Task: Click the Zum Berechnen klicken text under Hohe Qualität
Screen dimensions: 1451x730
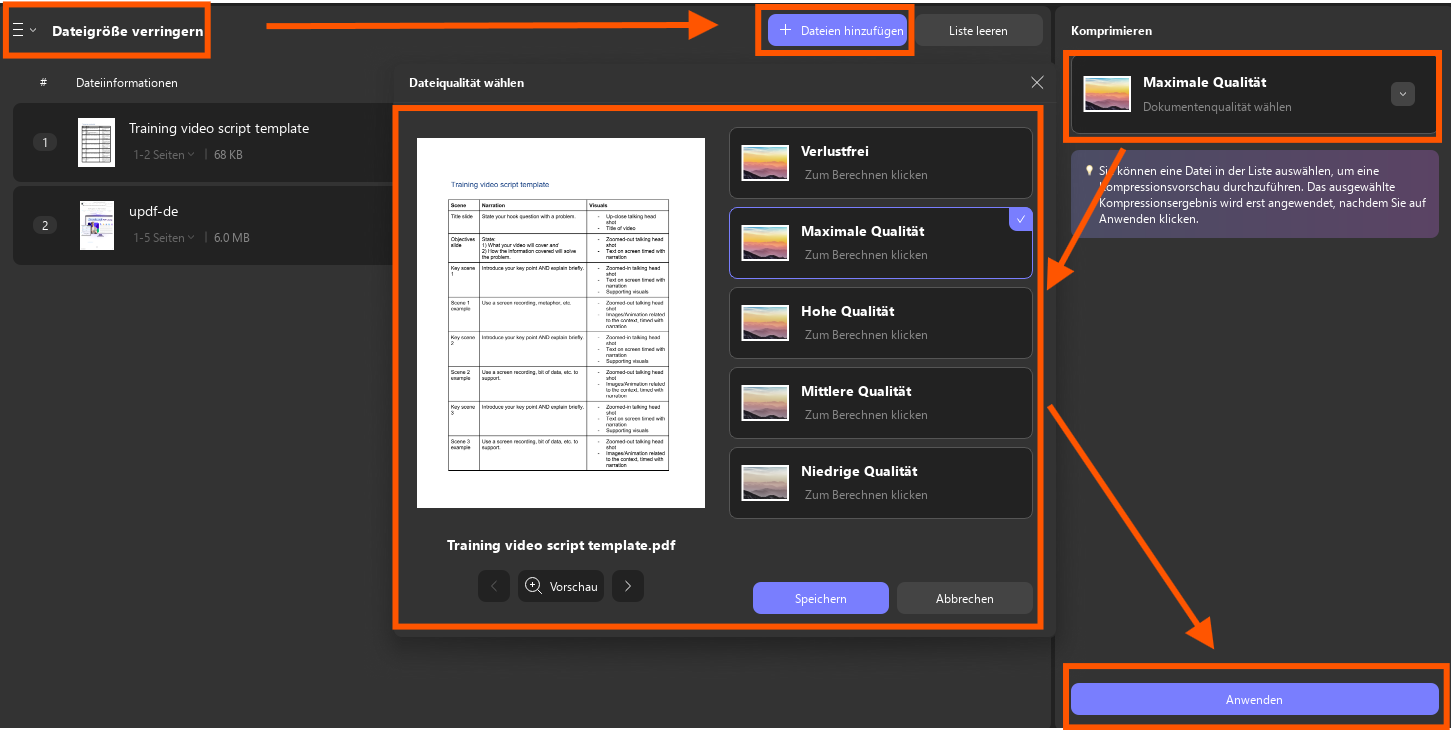Action: point(866,335)
